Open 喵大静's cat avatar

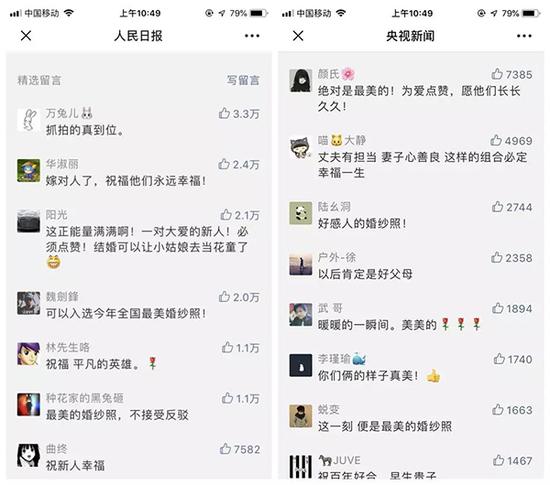point(301,147)
